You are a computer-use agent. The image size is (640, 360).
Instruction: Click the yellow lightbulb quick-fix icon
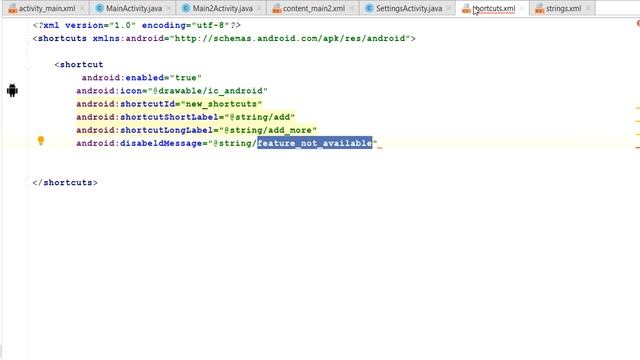click(x=41, y=141)
